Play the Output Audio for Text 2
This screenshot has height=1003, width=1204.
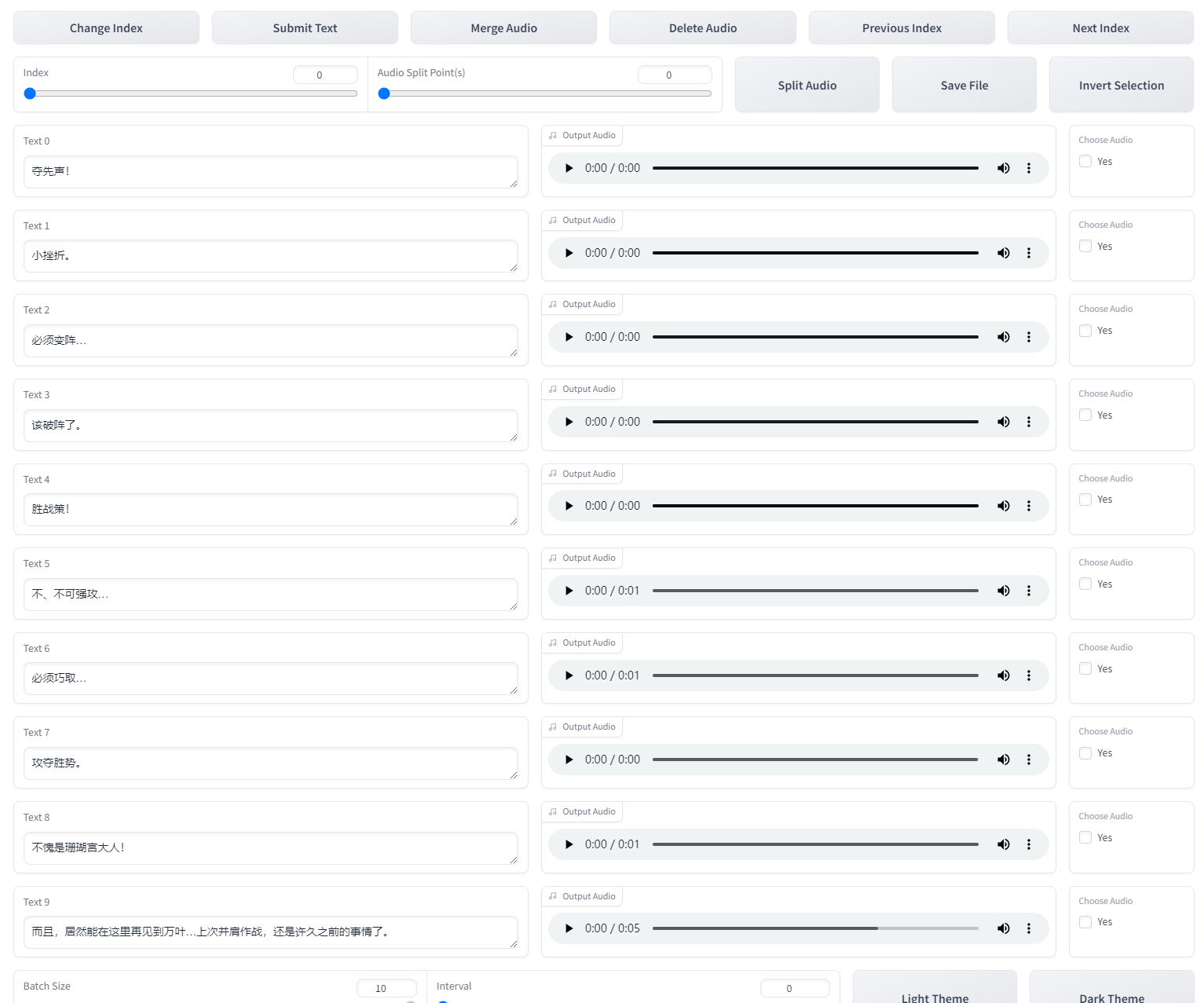click(x=569, y=337)
